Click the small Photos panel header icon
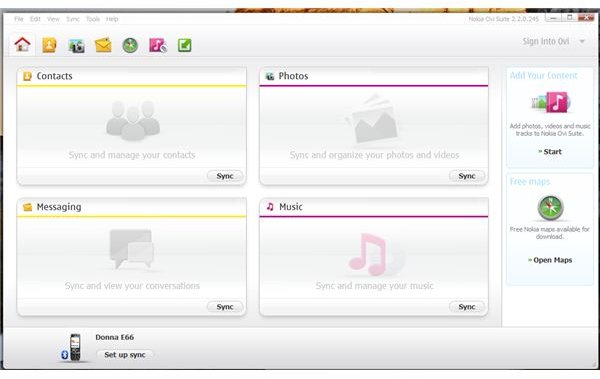Viewport: 600px width, 379px height. click(x=270, y=76)
